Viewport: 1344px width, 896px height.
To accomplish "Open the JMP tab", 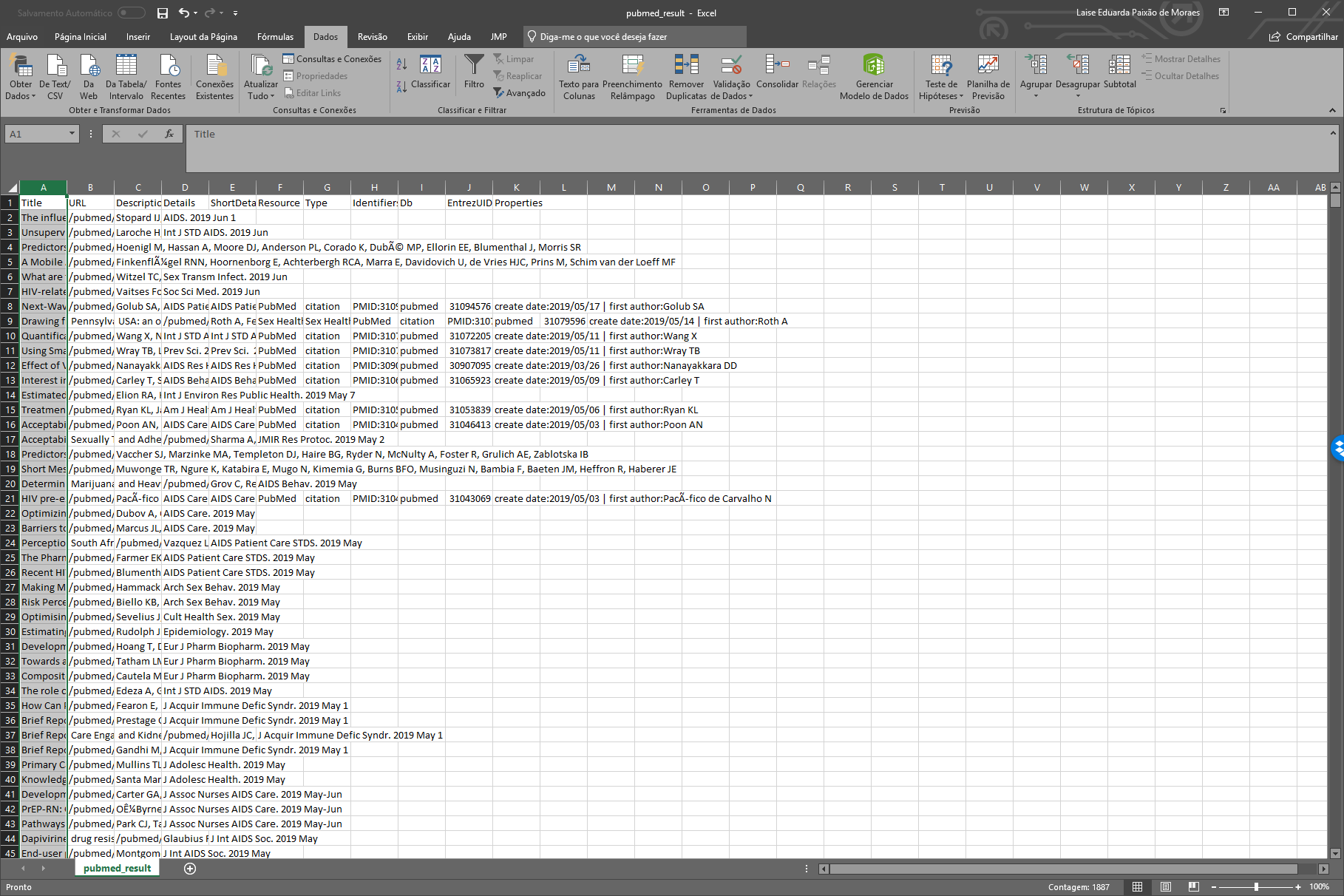I will click(x=499, y=37).
